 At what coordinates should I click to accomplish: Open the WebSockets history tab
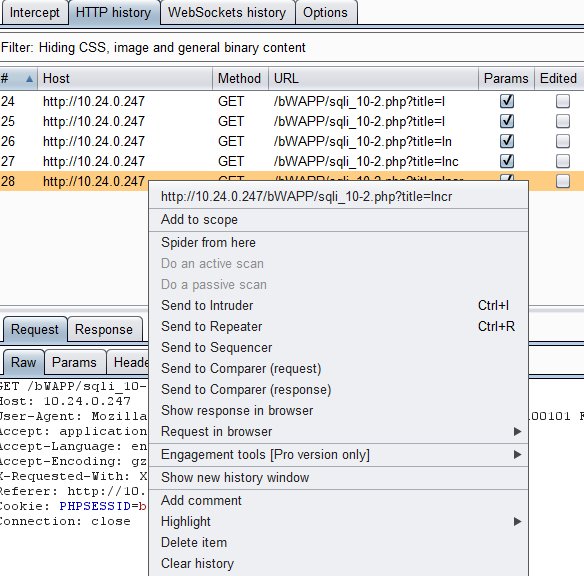point(227,12)
